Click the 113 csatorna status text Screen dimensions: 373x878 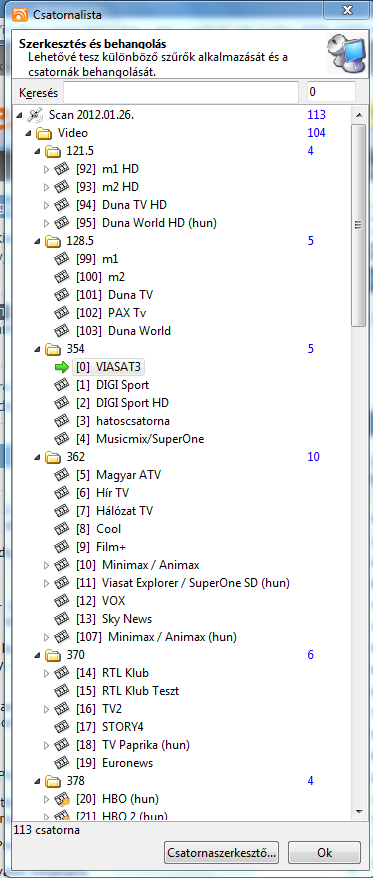tap(46, 830)
